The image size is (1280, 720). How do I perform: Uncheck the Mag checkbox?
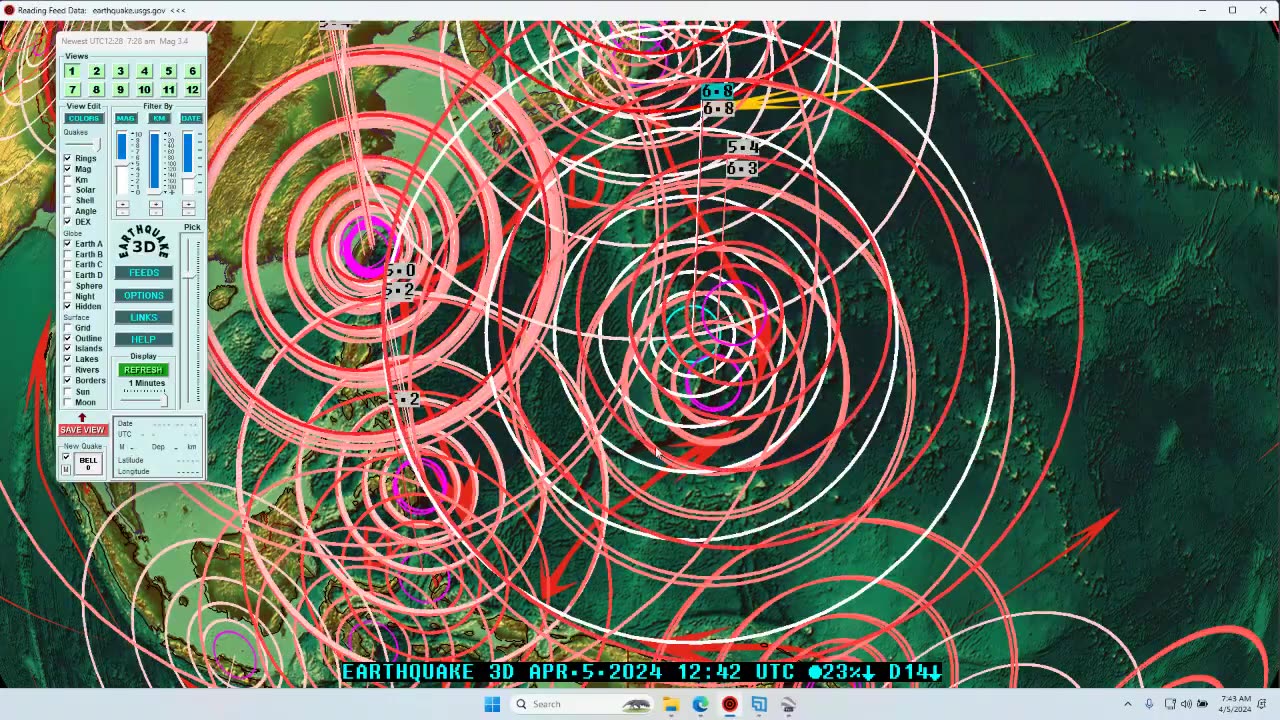coord(68,169)
